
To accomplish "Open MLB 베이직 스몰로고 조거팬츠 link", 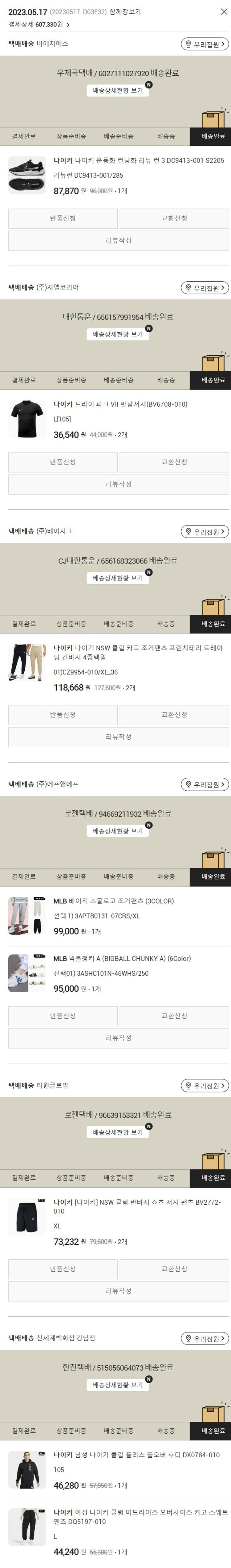I will click(x=113, y=901).
